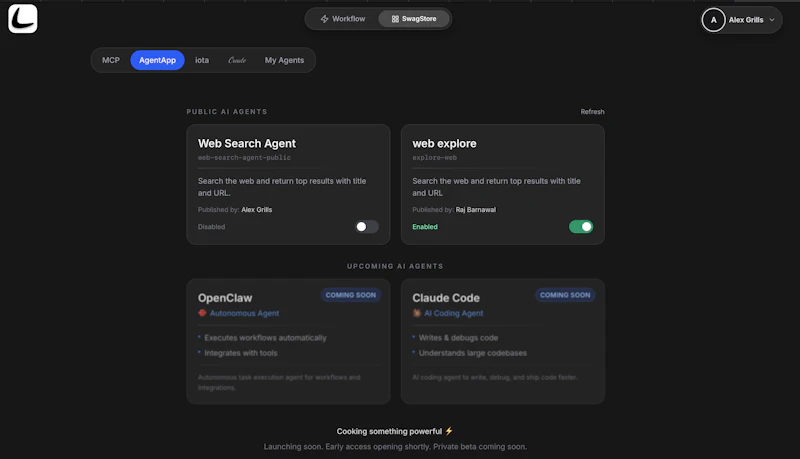
Task: Click the web-search-agent-public identifier text
Action: tap(244, 158)
